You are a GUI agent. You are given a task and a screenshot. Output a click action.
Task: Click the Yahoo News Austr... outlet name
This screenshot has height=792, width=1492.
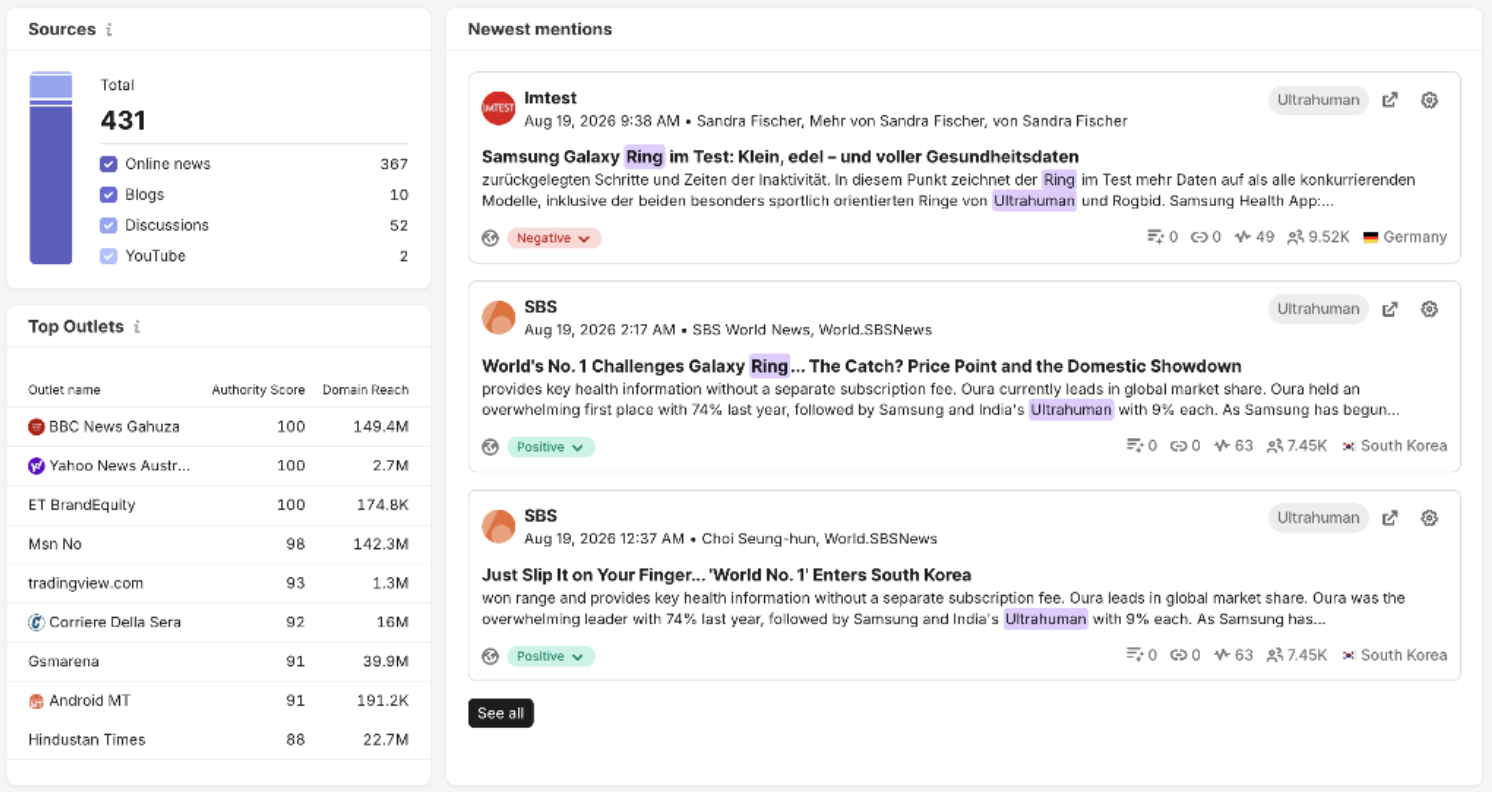[x=120, y=466]
